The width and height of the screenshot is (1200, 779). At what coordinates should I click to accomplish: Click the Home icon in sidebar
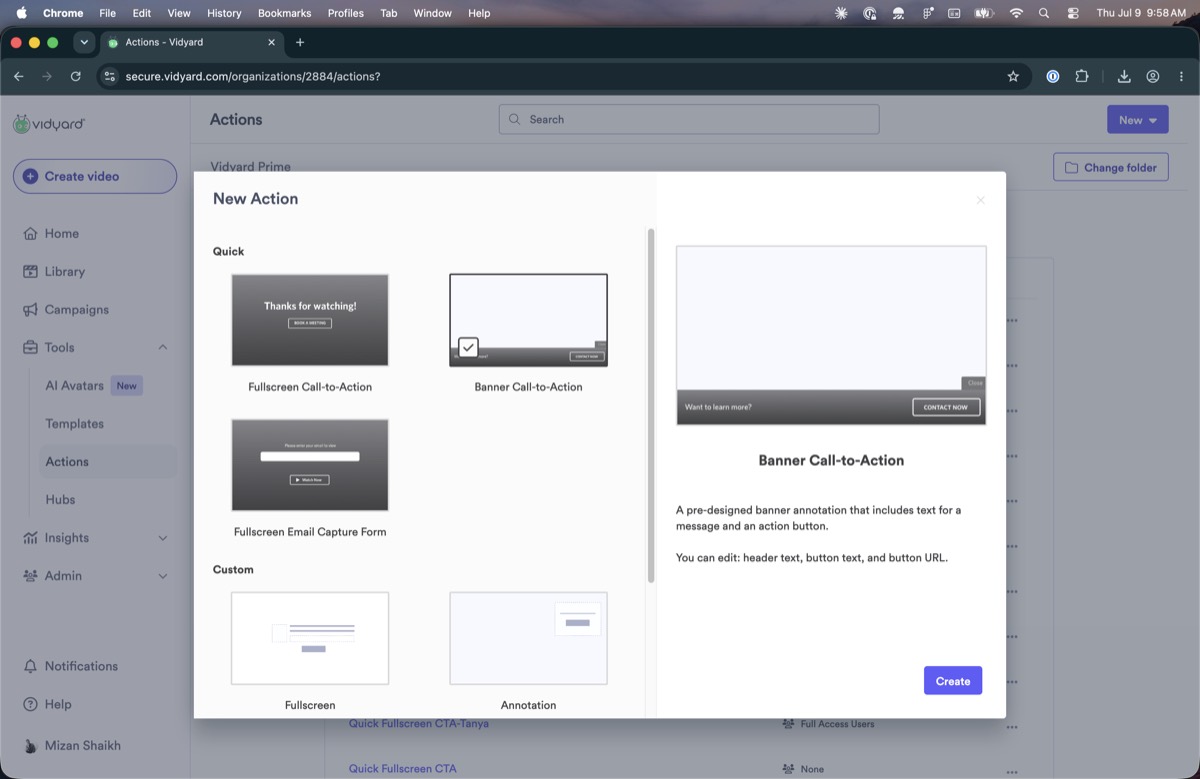30,234
